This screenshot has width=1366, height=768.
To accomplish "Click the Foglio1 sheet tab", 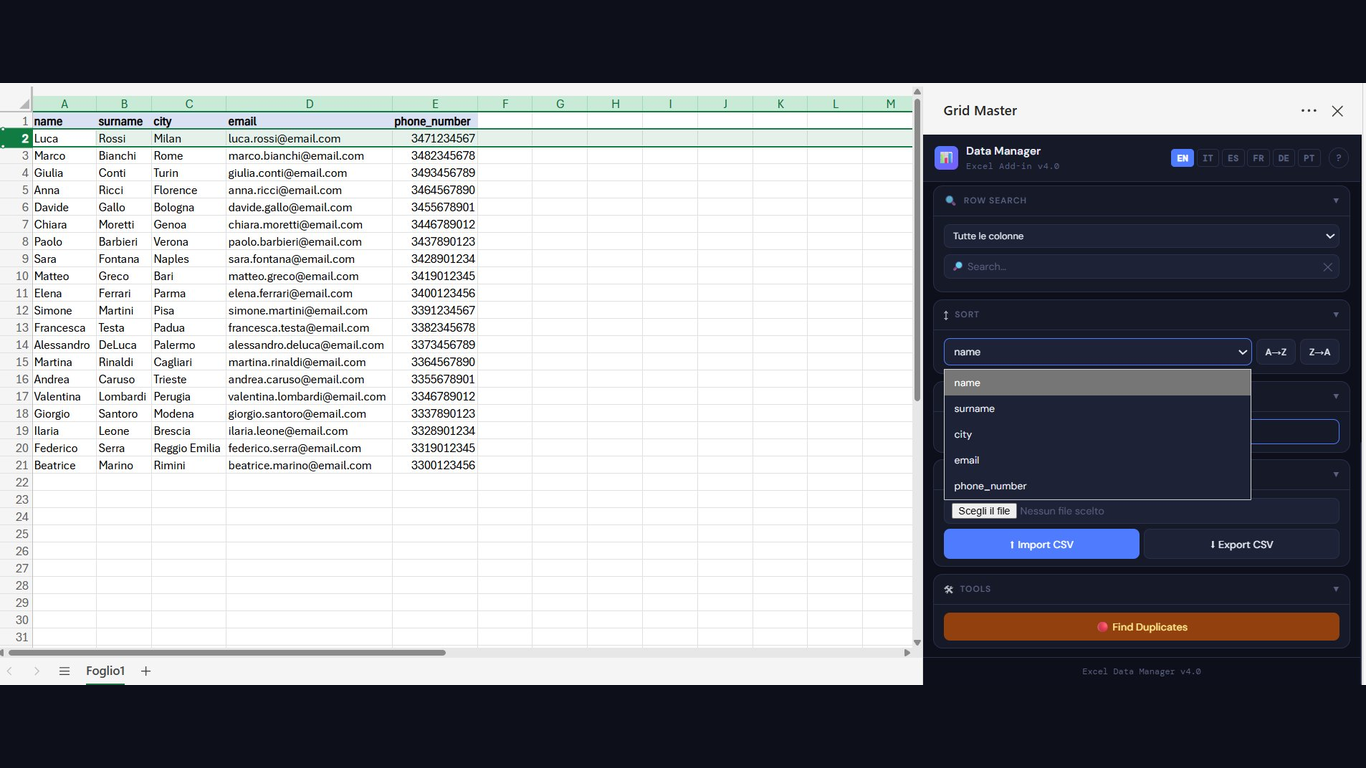I will 105,670.
